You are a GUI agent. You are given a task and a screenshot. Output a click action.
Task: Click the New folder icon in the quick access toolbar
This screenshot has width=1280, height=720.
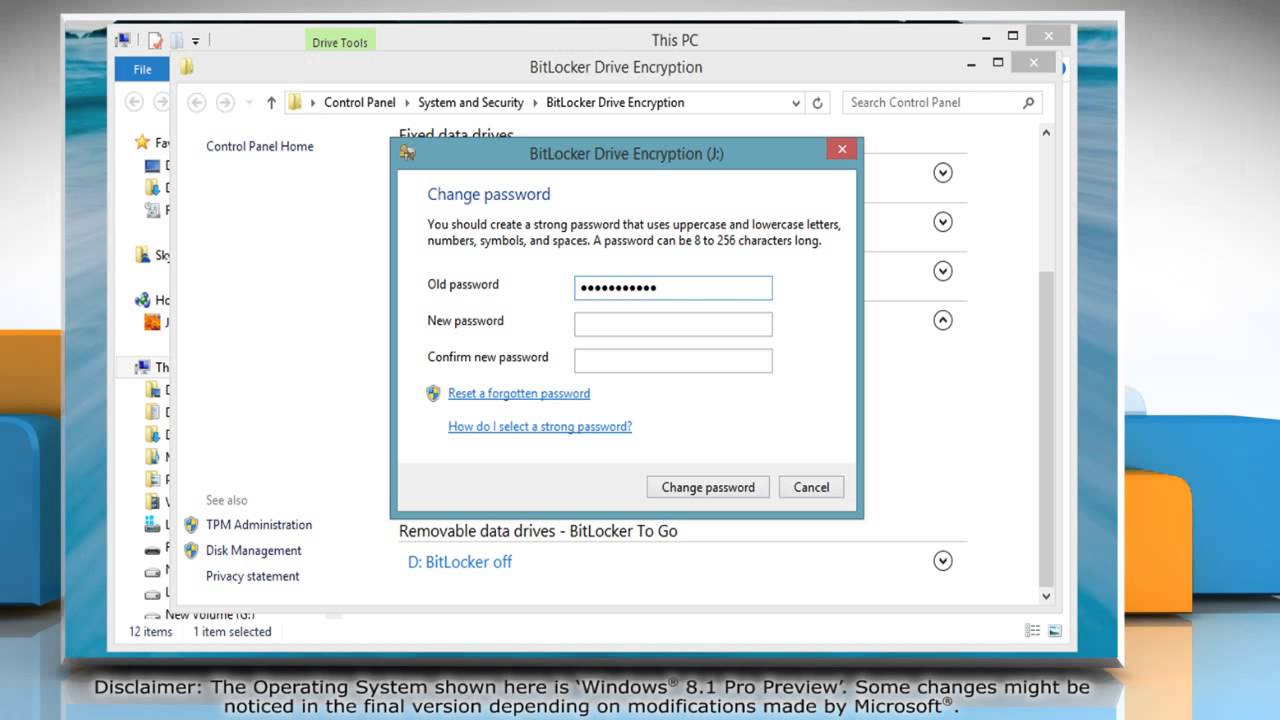(x=176, y=41)
